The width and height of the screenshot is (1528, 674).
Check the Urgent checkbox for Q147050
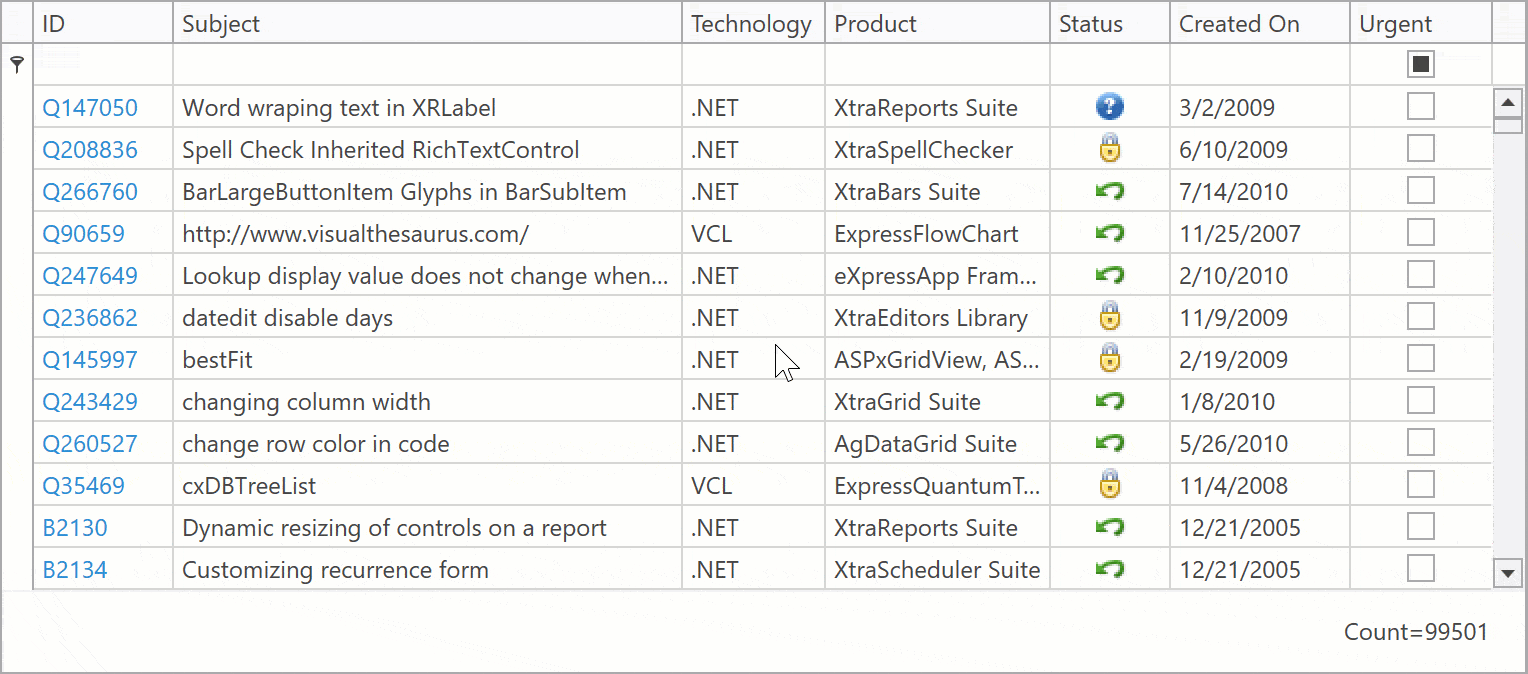[1420, 107]
